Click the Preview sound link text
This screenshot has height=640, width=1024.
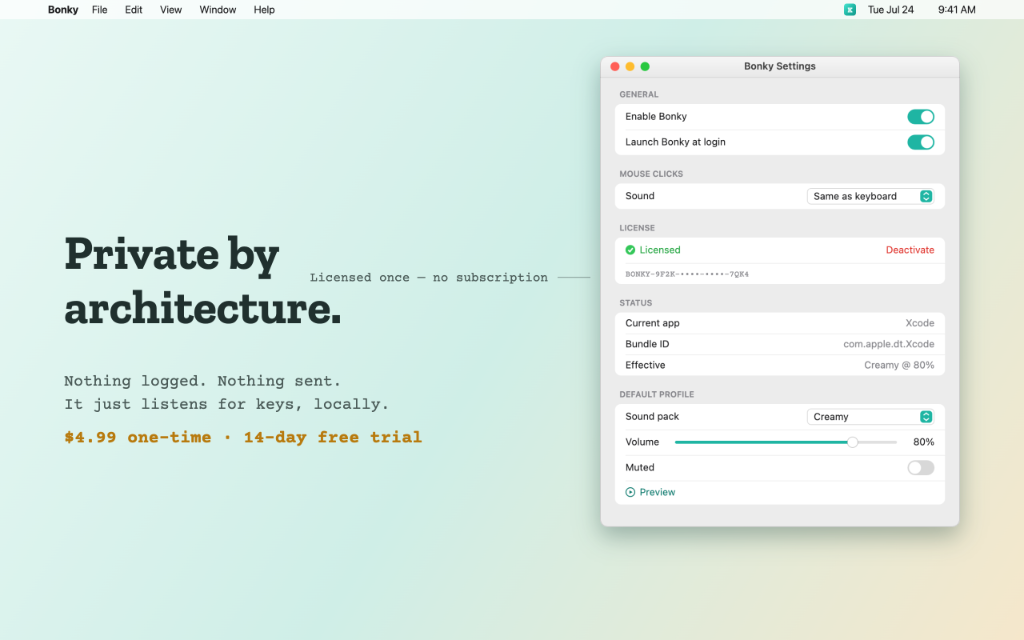[x=657, y=492]
